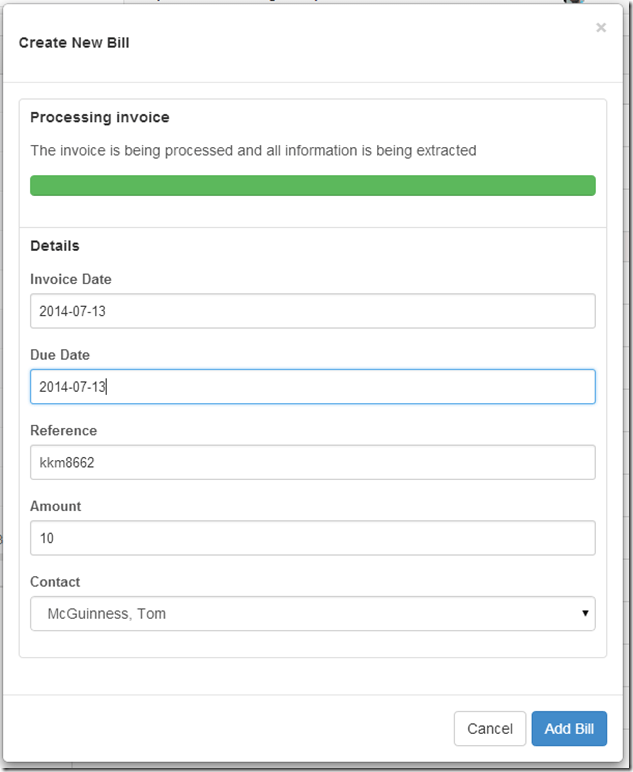Click the arrow on the Contact select
The height and width of the screenshot is (772, 633).
(585, 614)
